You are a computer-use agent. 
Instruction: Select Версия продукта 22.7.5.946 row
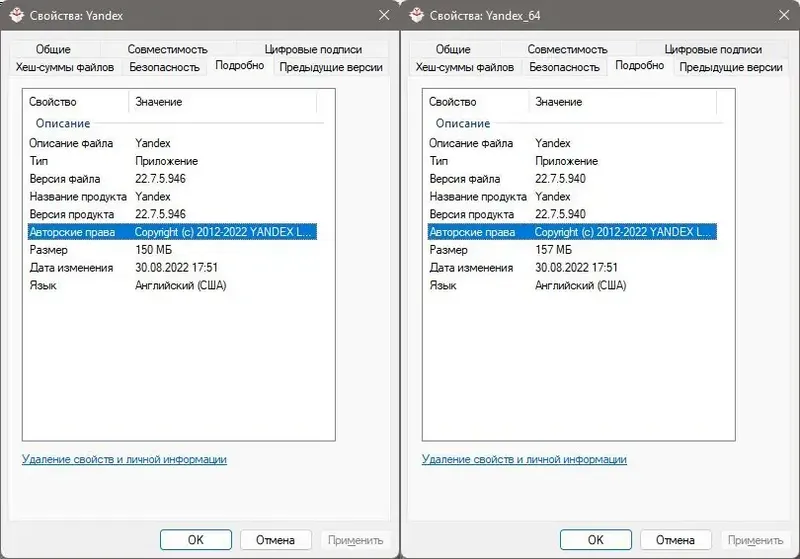172,214
